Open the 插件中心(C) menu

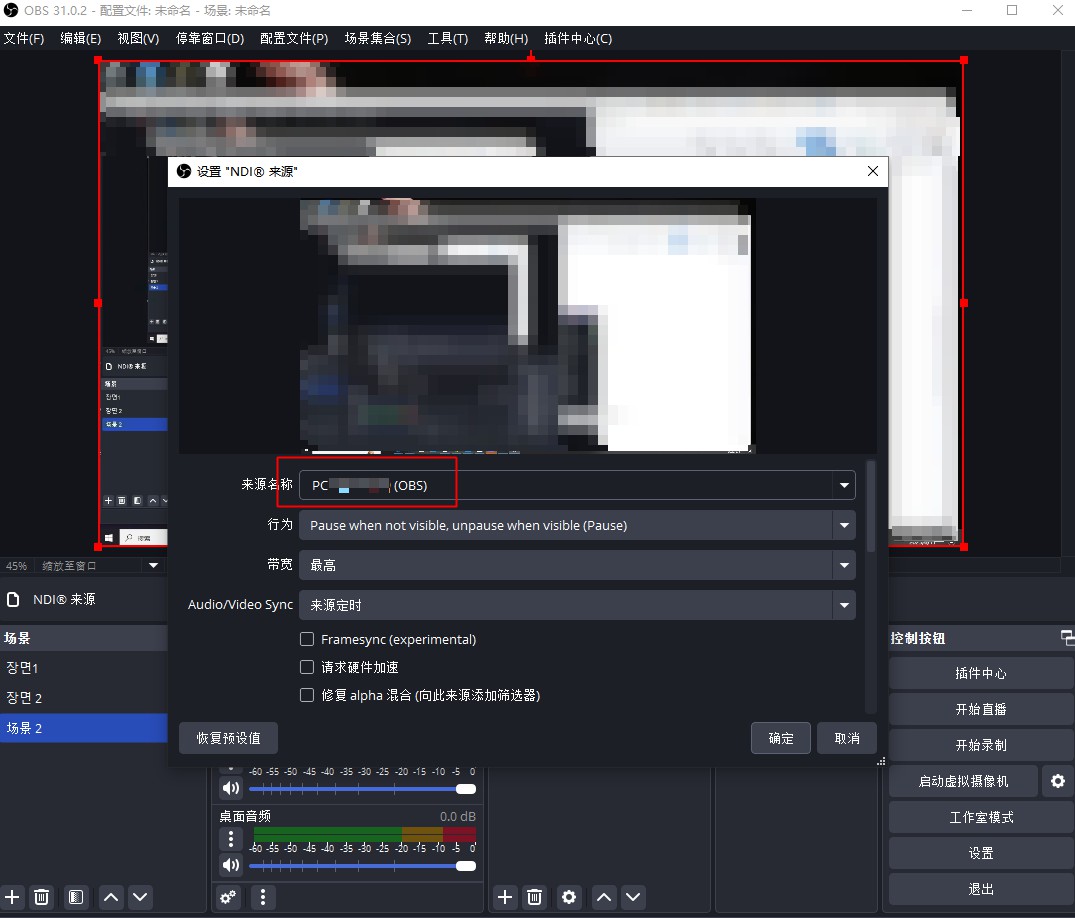coord(578,38)
